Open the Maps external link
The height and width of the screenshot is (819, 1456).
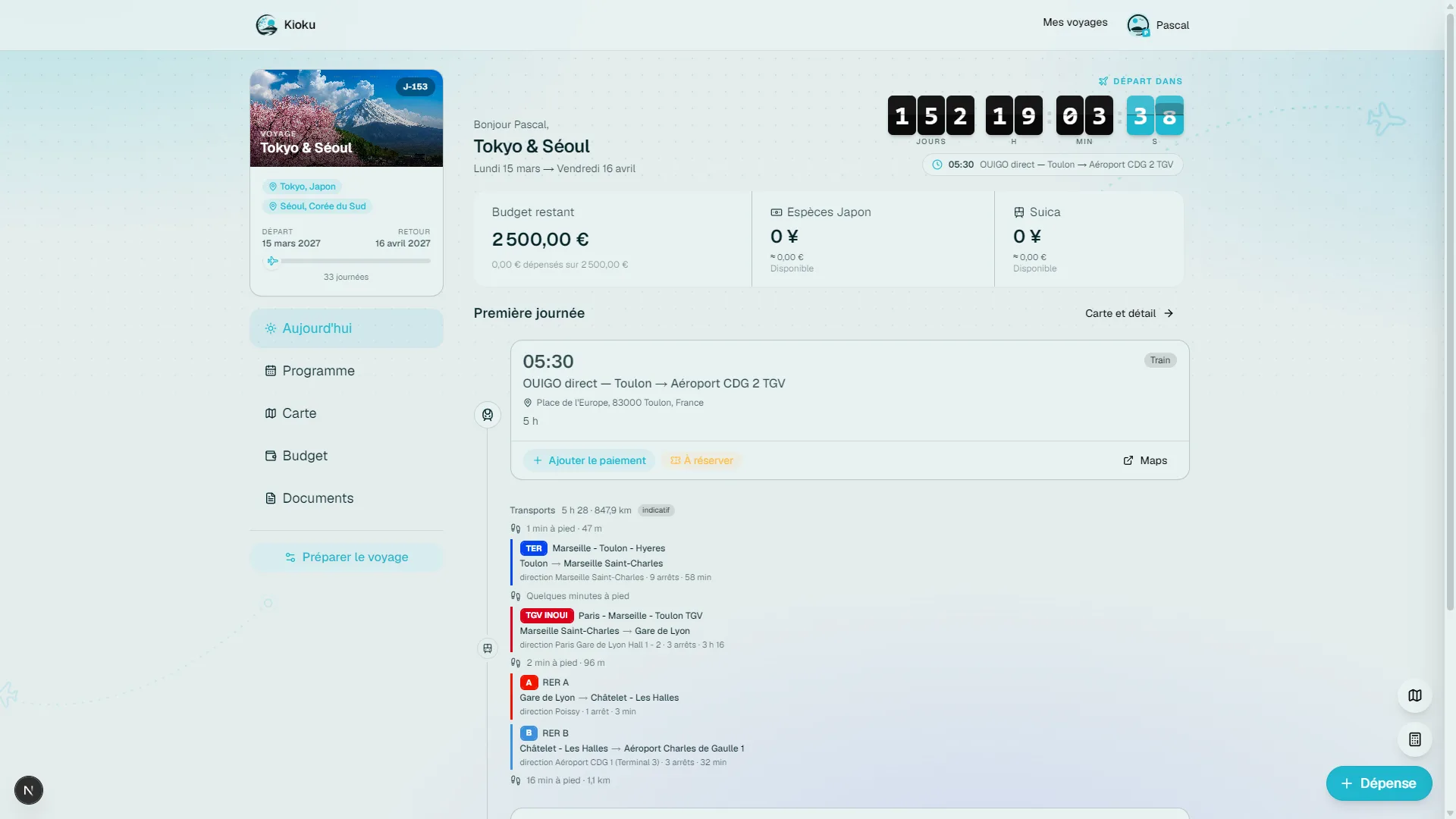(x=1145, y=460)
